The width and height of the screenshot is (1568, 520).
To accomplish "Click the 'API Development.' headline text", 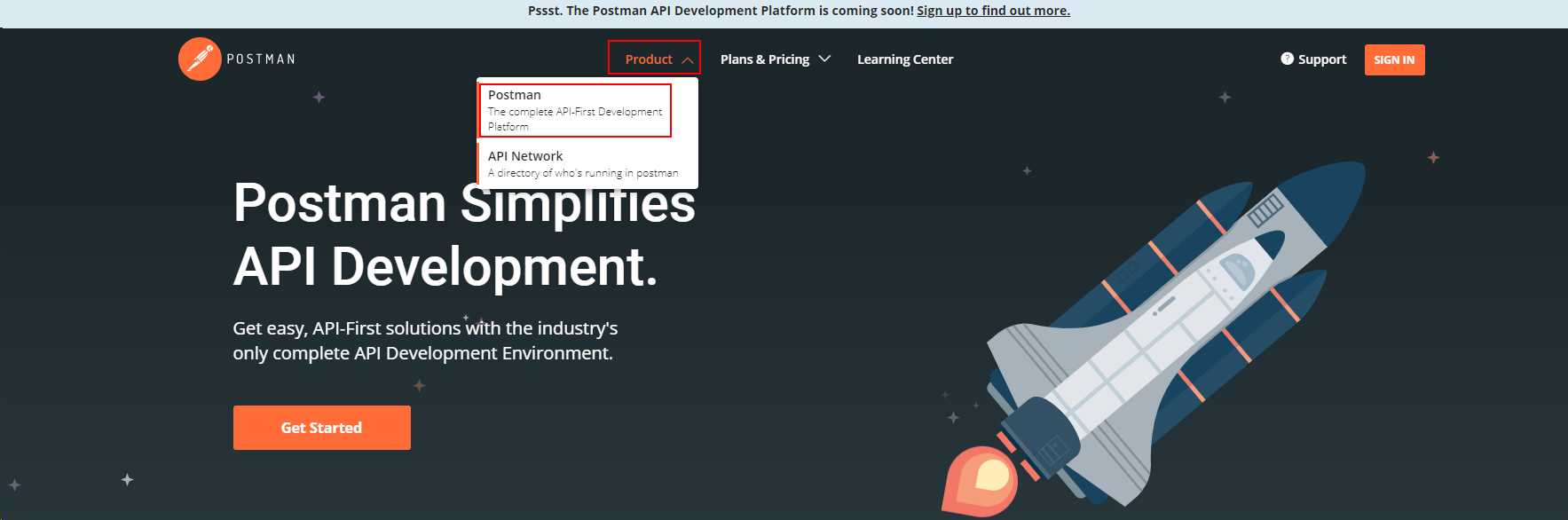I will point(445,266).
